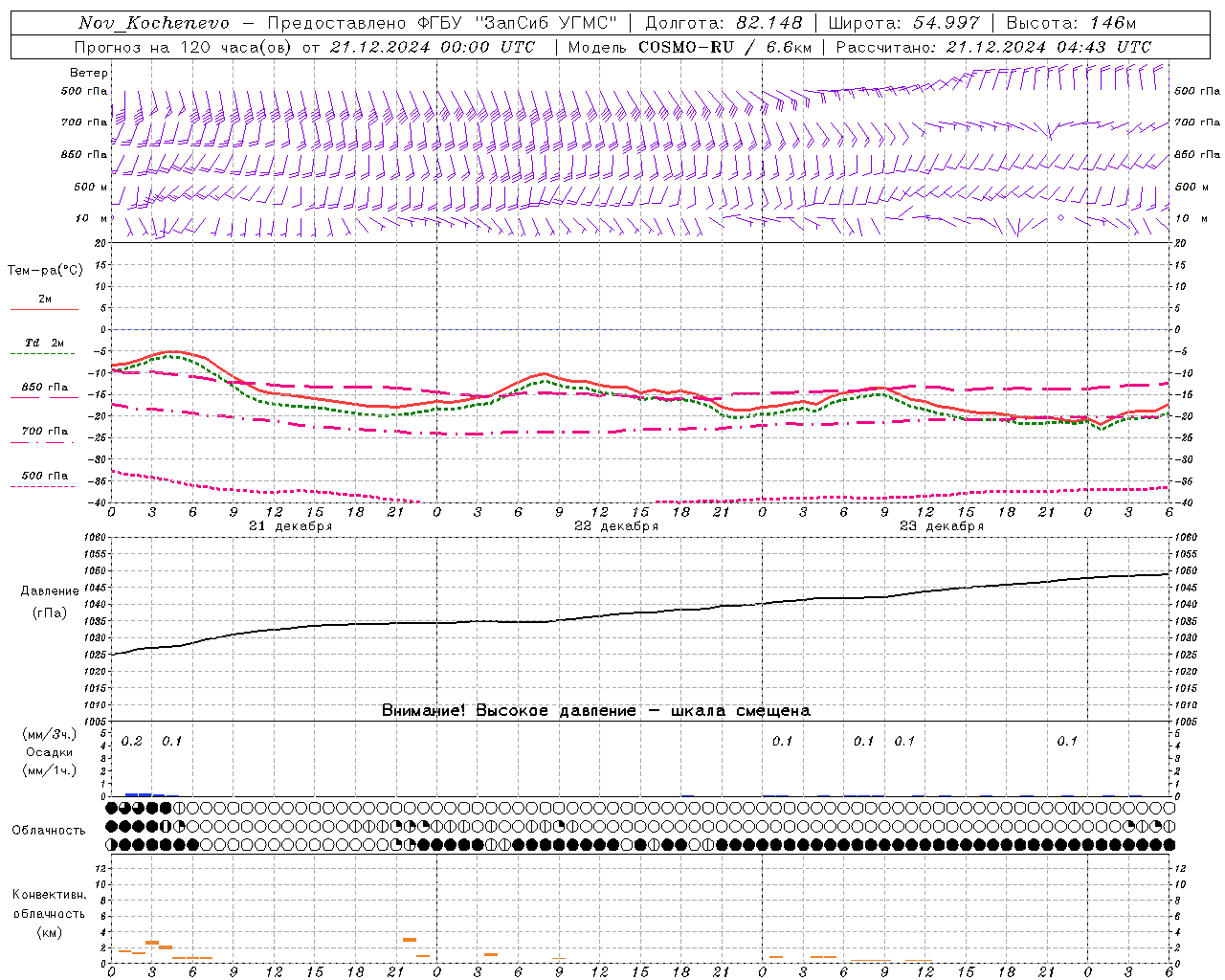The width and height of the screenshot is (1225, 980).
Task: Click the station name Nov_Kochenevo
Action: pyautogui.click(x=154, y=23)
